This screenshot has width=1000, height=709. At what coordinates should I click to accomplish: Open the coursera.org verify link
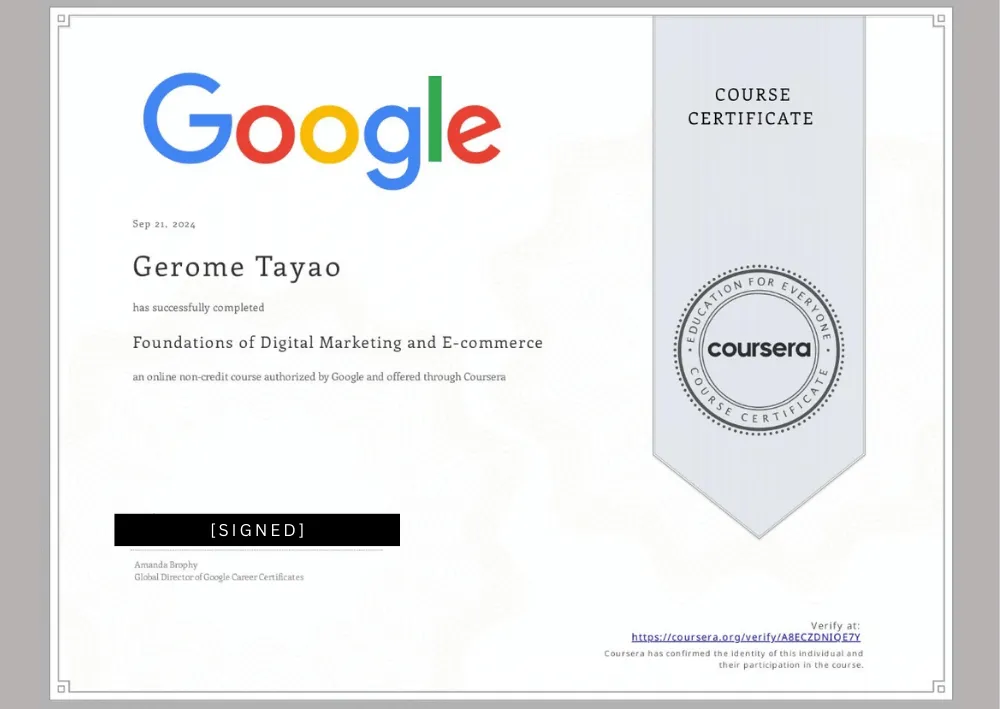745,637
